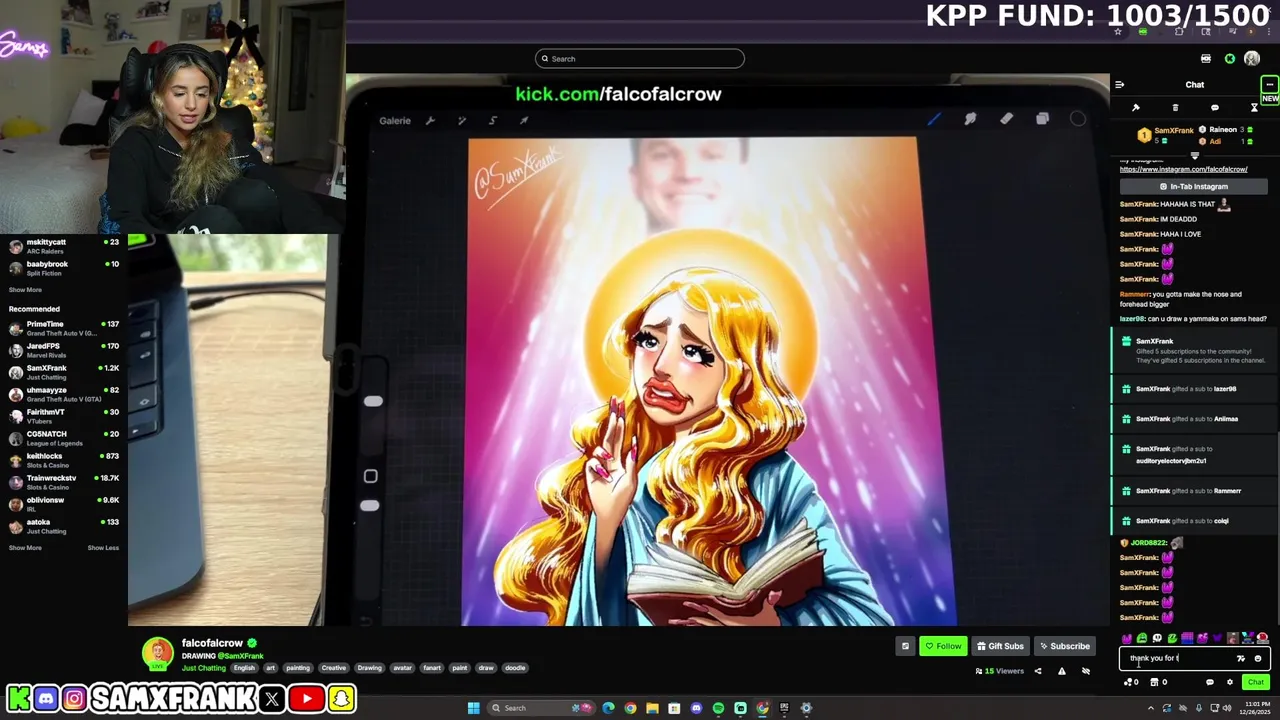Image resolution: width=1280 pixels, height=720 pixels.
Task: Click Show Less under Recommended list
Action: [103, 548]
